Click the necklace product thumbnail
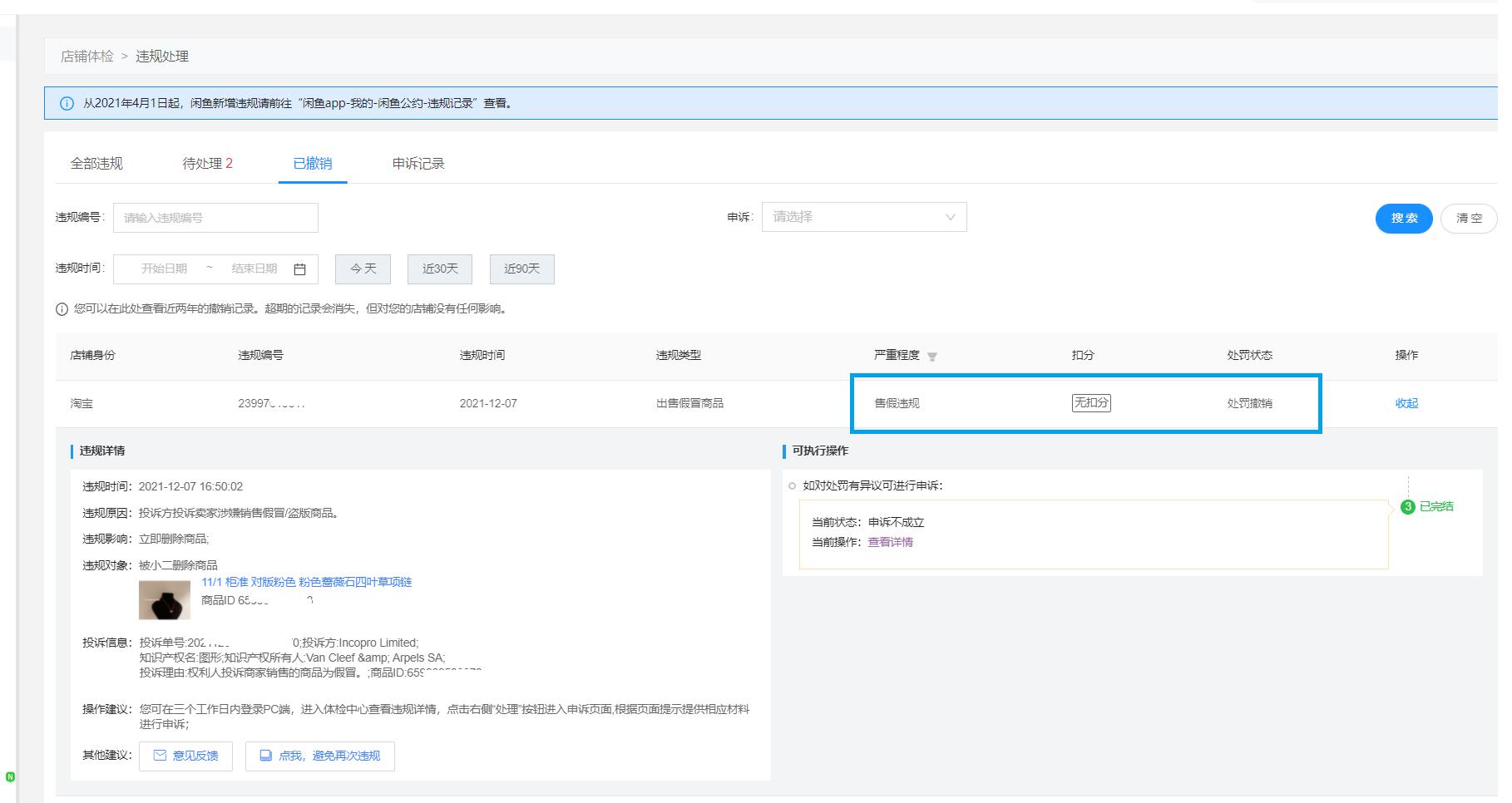 point(165,599)
